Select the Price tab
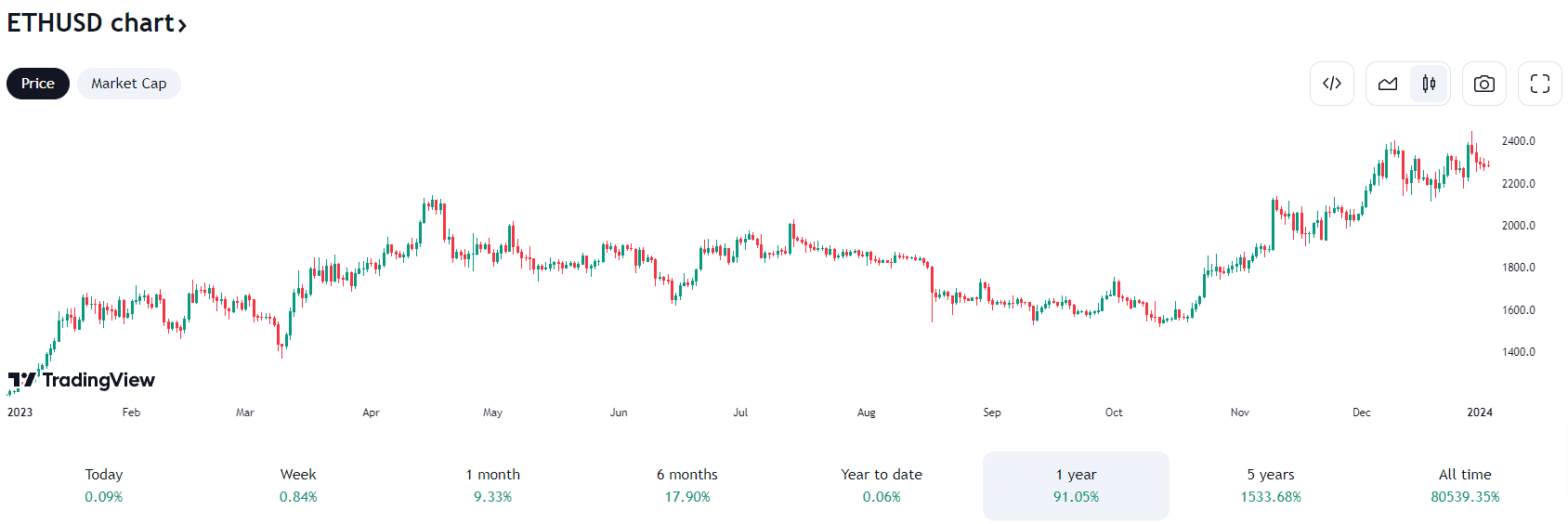Screen dimensions: 1568x524 38,84
